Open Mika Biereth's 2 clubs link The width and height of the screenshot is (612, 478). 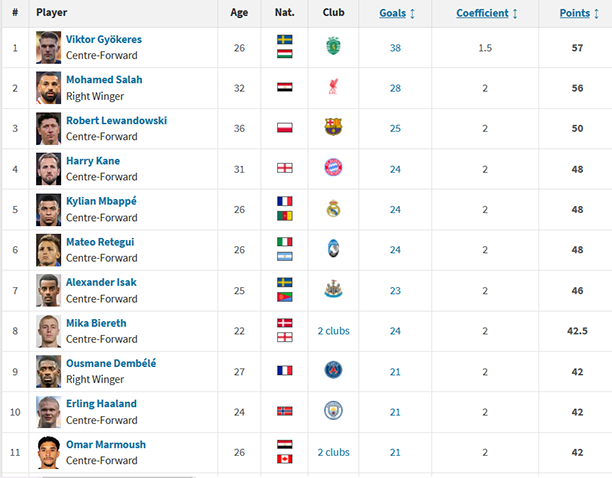[x=334, y=330]
